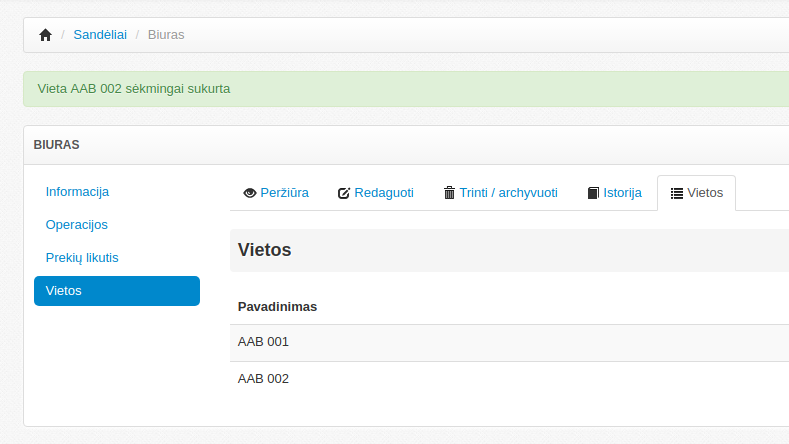Switch to the Redaguoti tab
Screen dimensions: 789x444
pyautogui.click(x=384, y=193)
